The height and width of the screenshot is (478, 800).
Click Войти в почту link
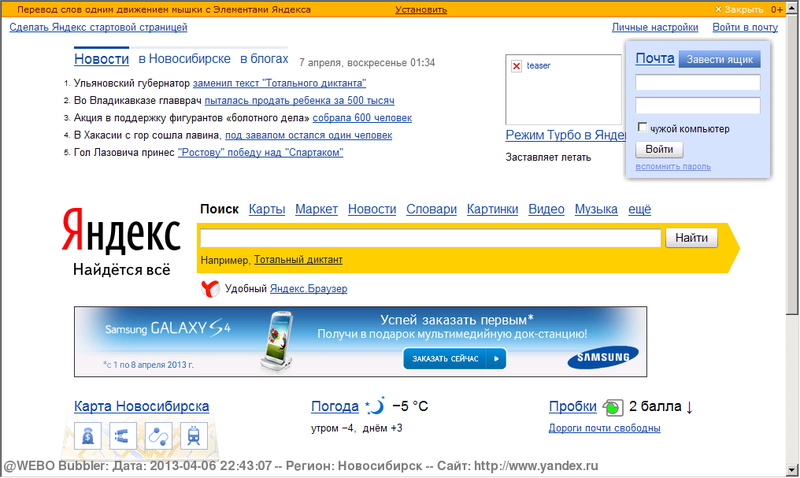(x=745, y=27)
